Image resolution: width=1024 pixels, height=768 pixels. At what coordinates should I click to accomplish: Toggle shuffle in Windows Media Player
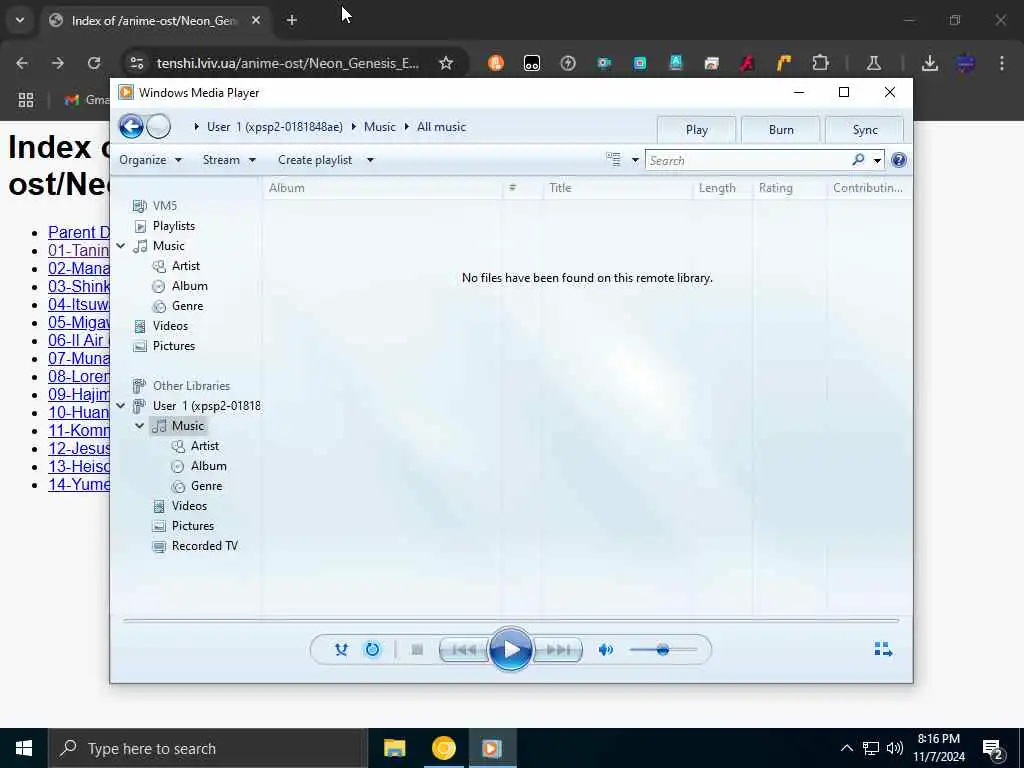(341, 650)
